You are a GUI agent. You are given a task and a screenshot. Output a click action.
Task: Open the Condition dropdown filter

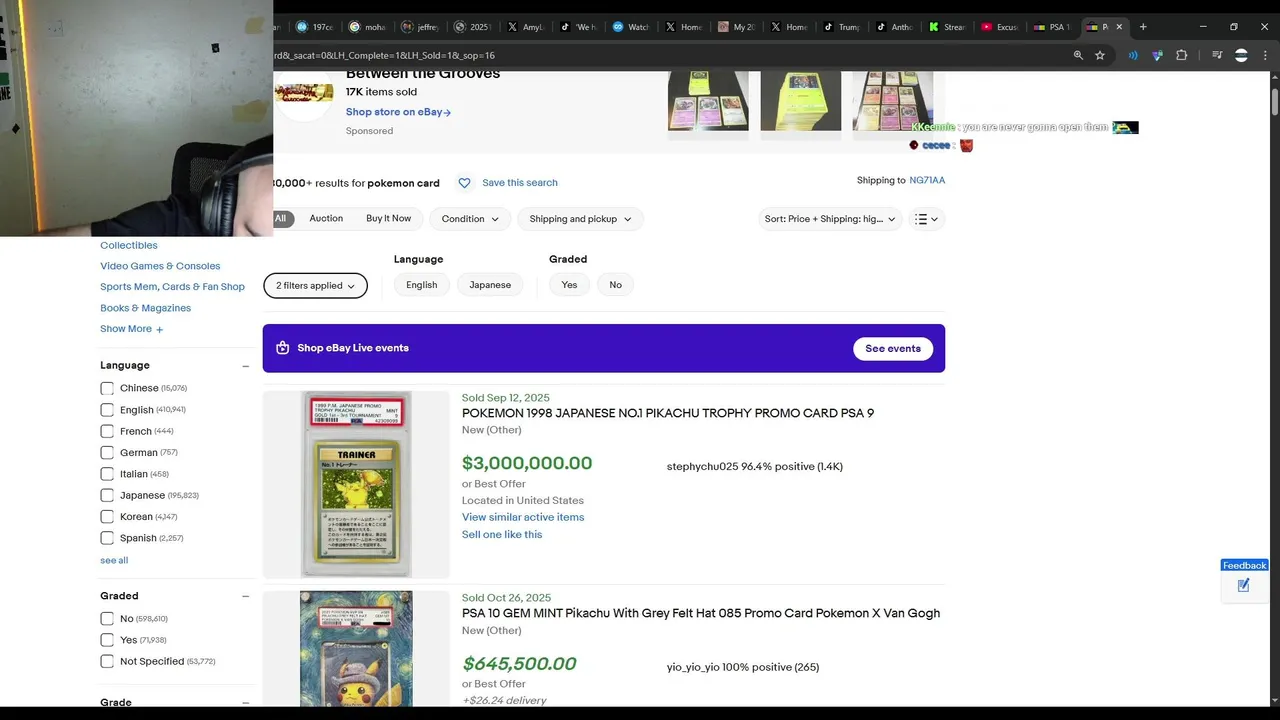coord(470,219)
